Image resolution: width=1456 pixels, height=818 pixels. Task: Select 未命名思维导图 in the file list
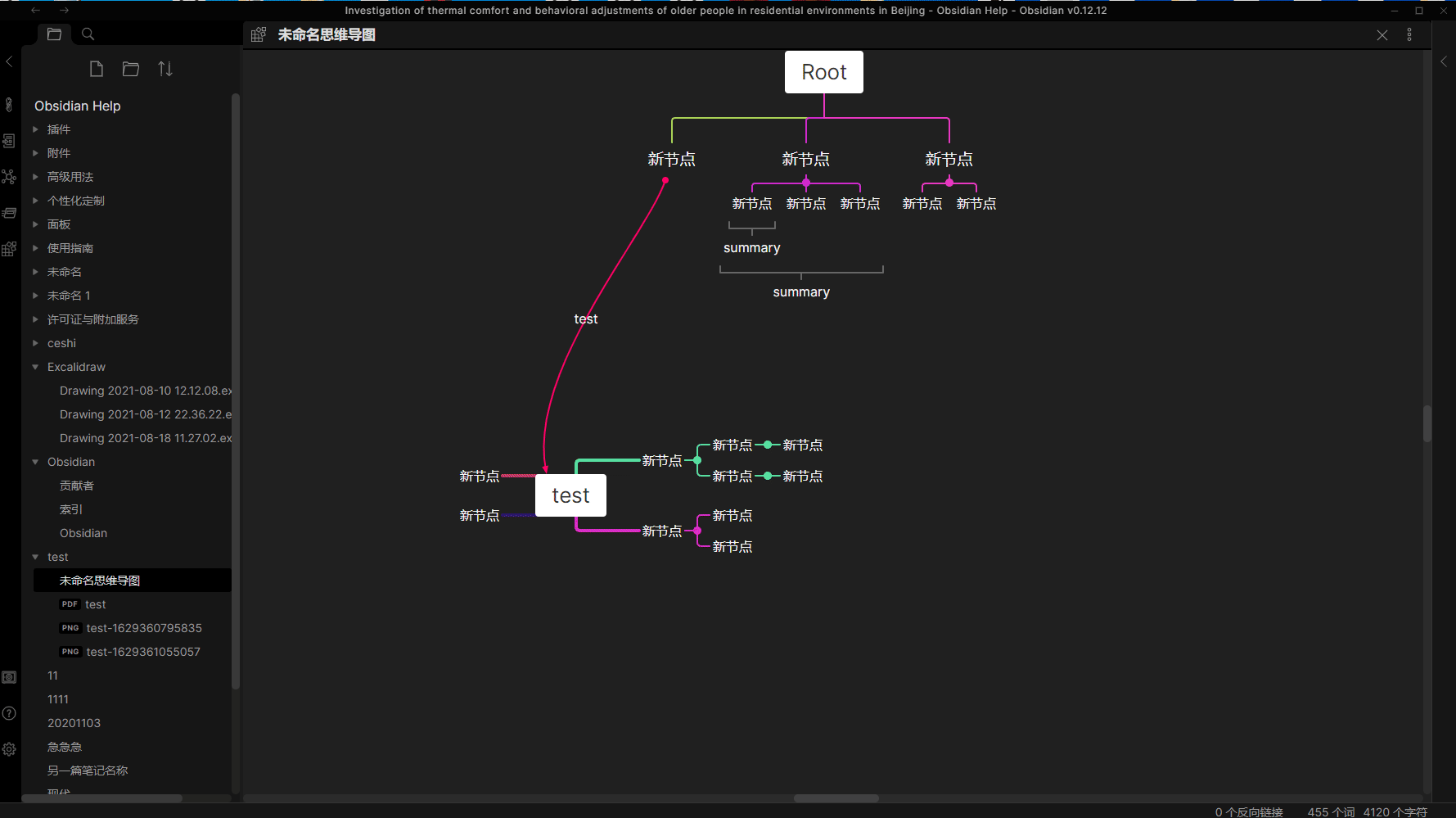(x=133, y=581)
